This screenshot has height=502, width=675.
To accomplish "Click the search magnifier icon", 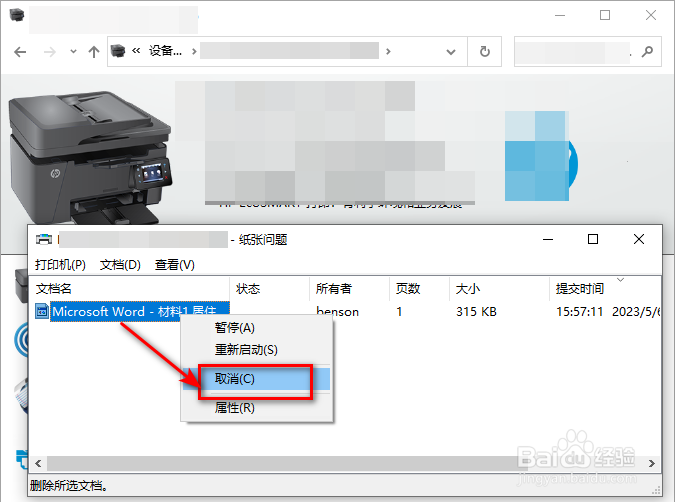I will [647, 52].
